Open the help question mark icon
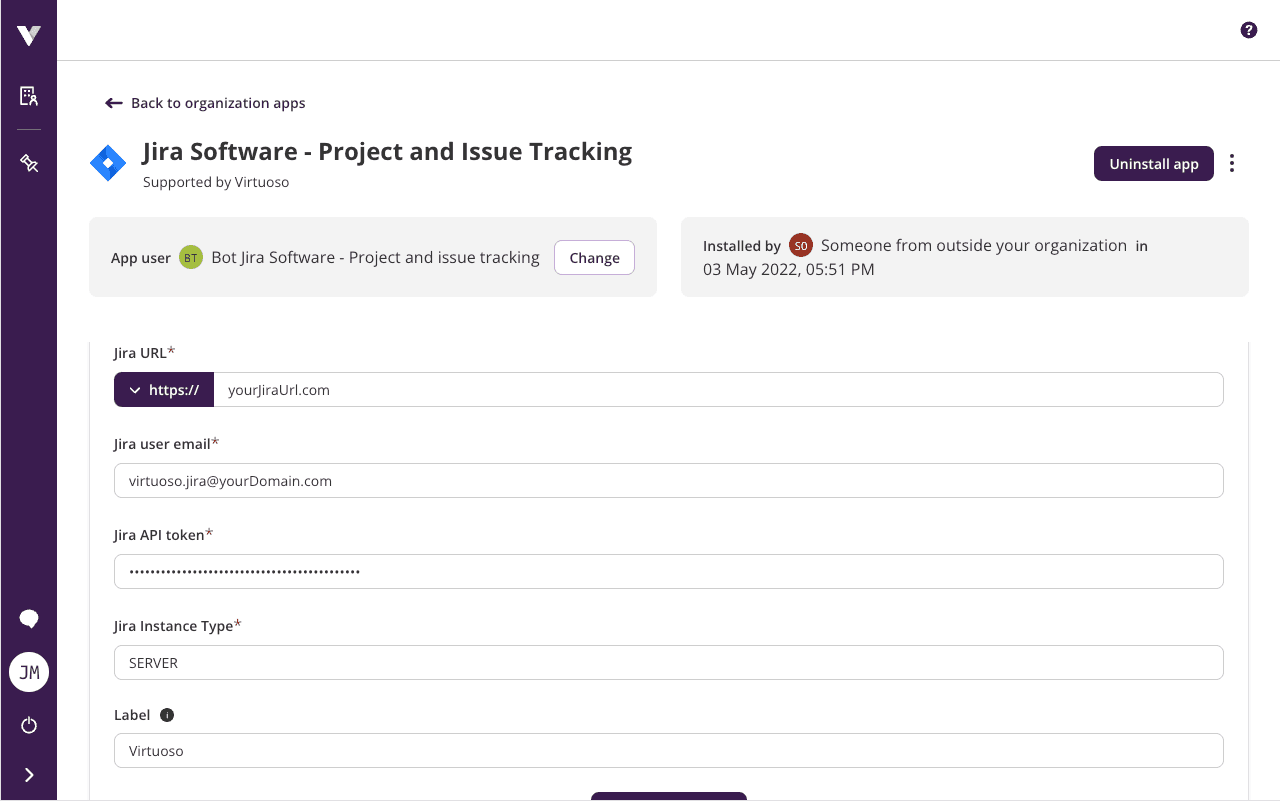 [x=1248, y=30]
